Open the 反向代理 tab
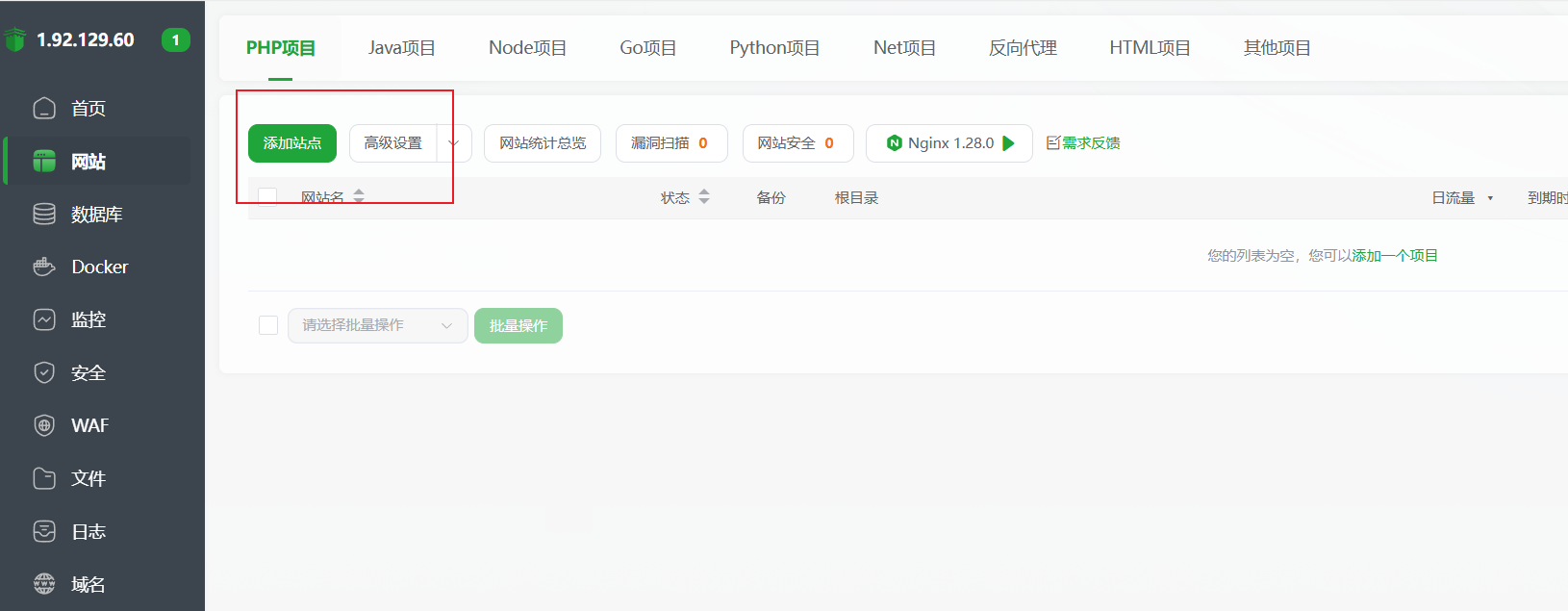The image size is (1568, 611). (x=1023, y=48)
